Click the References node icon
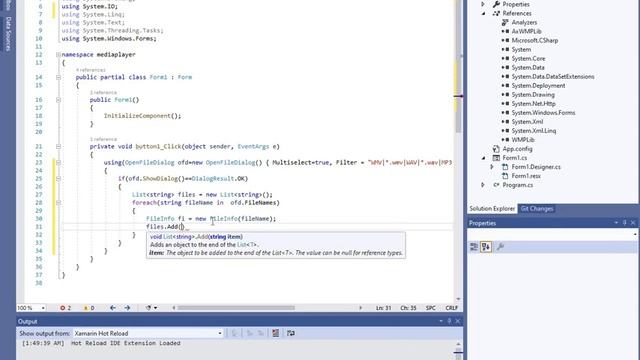 (496, 13)
